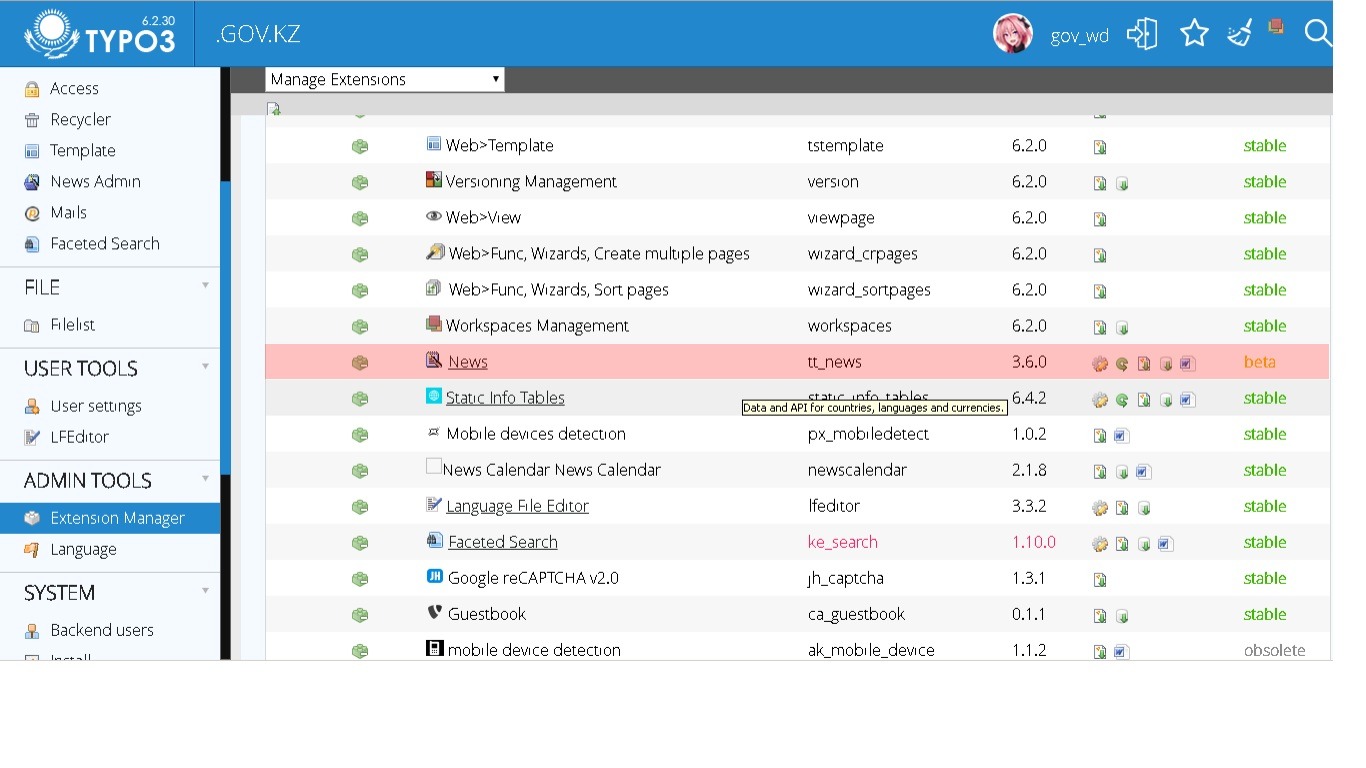
Task: Deactivate the Workspaces Management extension
Action: point(360,327)
